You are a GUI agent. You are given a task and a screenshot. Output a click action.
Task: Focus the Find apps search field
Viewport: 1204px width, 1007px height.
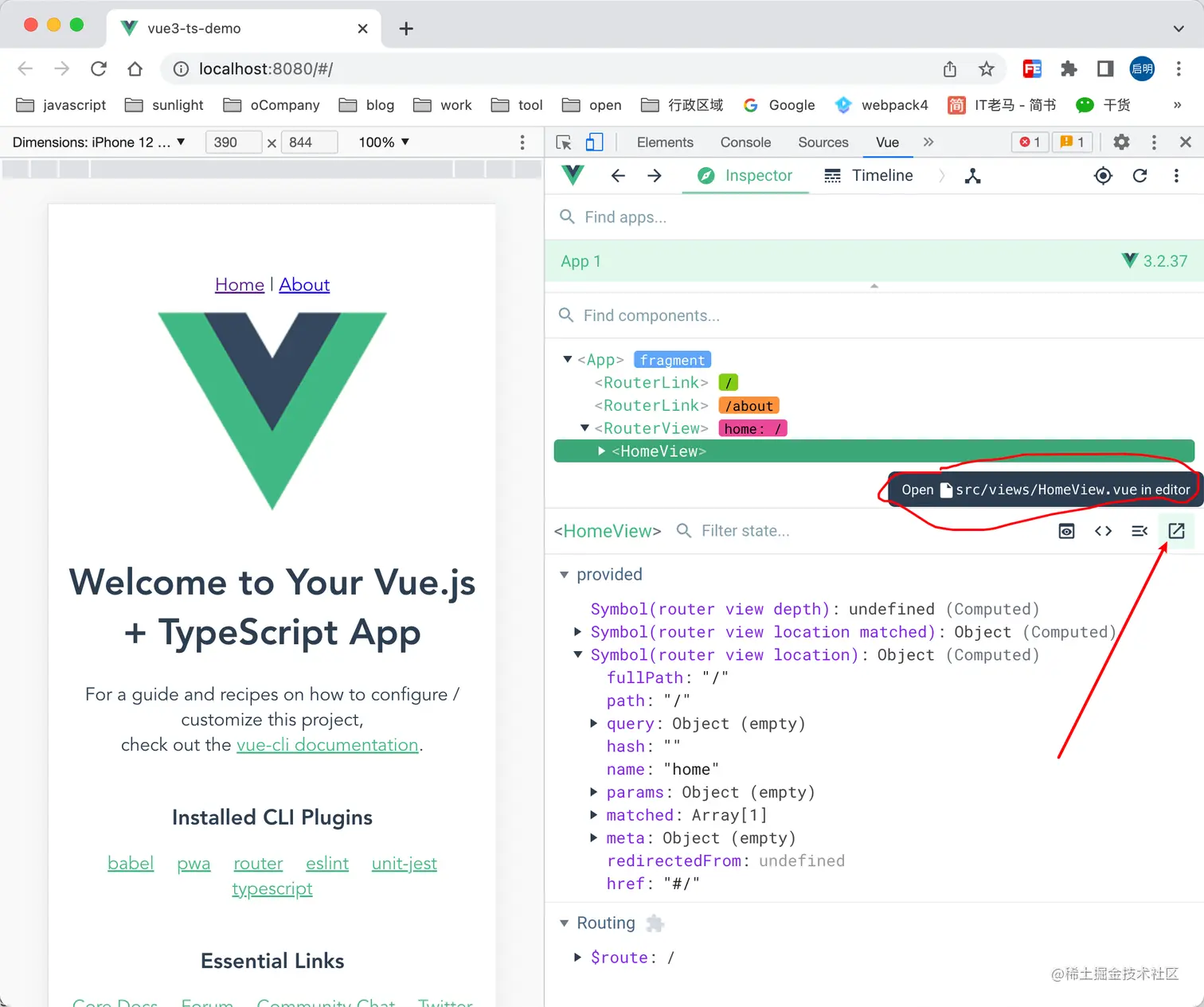(874, 217)
